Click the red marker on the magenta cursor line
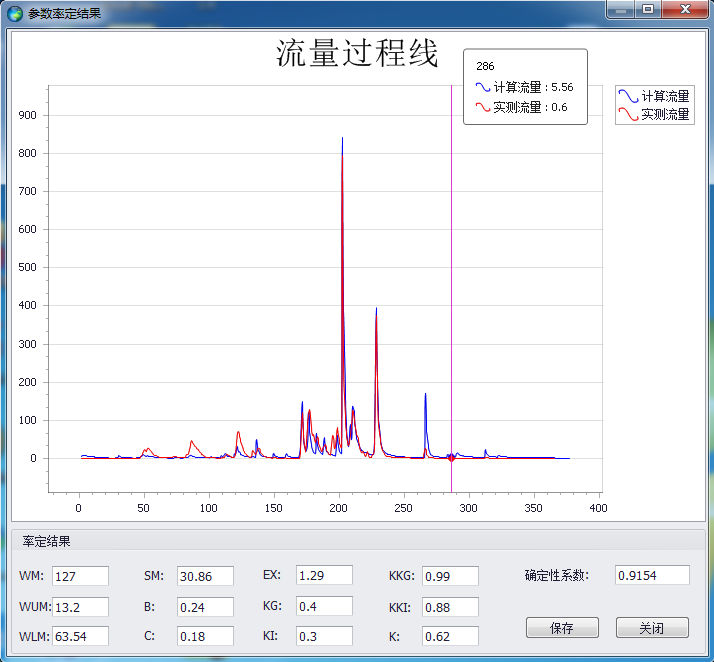 tap(451, 458)
